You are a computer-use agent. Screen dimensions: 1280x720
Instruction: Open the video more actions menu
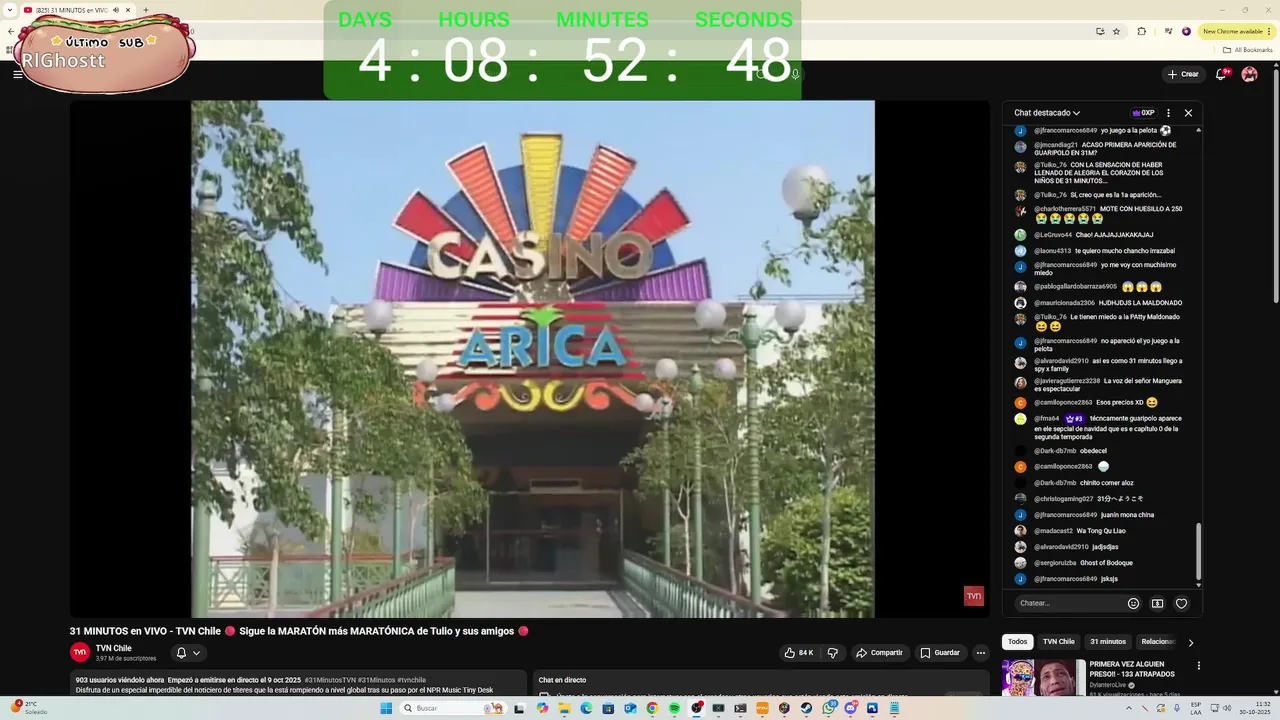point(981,653)
